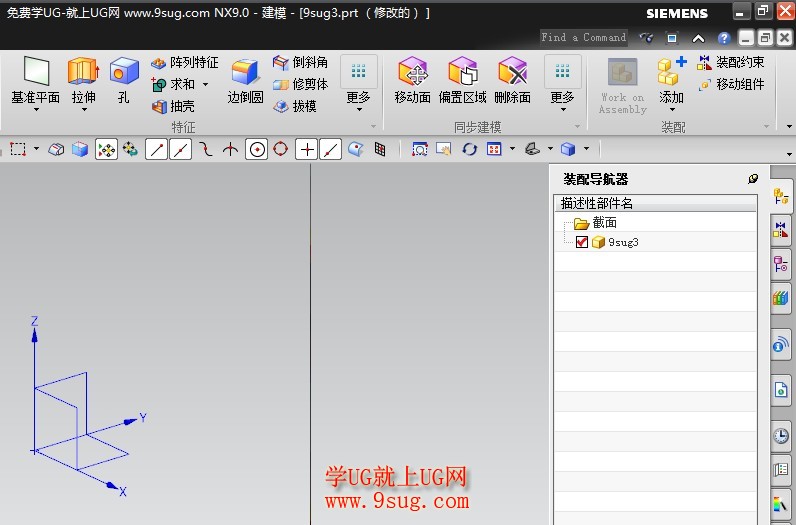Expand 更多 in the 同步建模 group
Image resolution: width=796 pixels, height=525 pixels.
562,84
